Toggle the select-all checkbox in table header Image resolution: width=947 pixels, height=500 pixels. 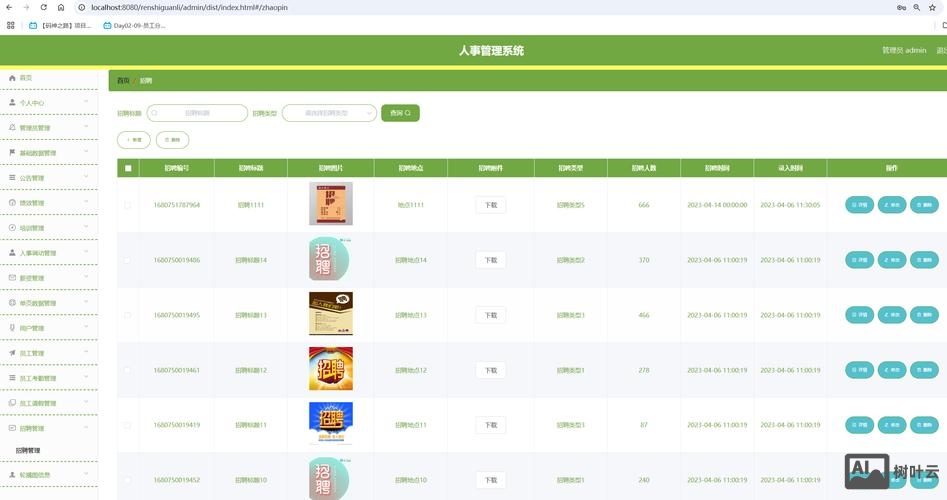pyautogui.click(x=127, y=169)
